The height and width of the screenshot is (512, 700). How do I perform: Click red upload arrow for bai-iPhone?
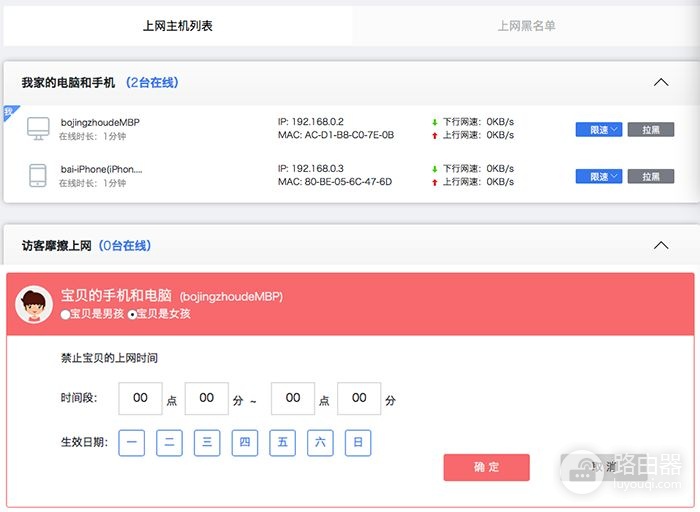pyautogui.click(x=434, y=182)
